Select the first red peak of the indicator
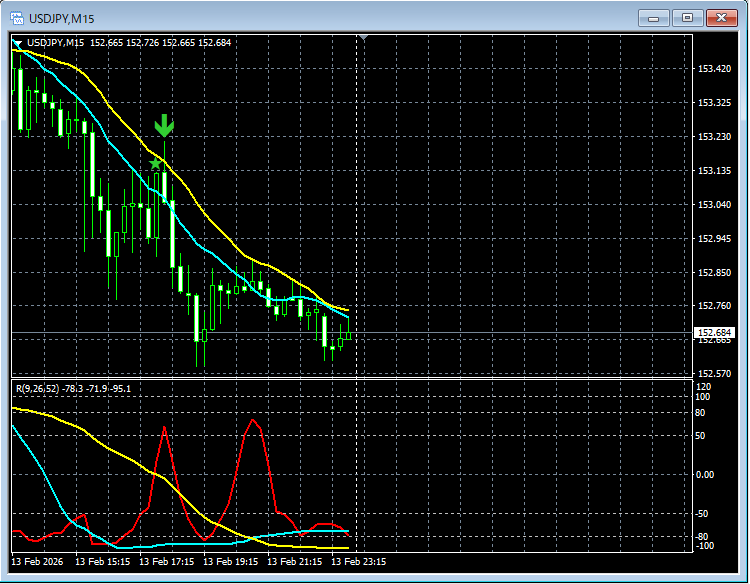This screenshot has height=584, width=750. pos(165,428)
